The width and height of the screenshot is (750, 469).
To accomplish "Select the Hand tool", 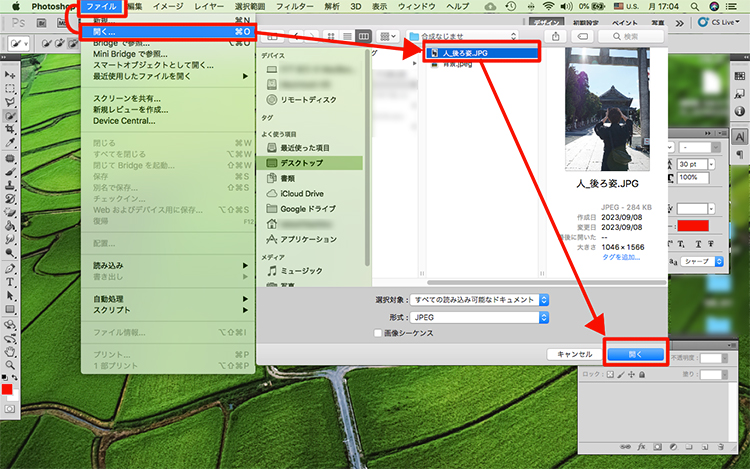I will point(10,352).
